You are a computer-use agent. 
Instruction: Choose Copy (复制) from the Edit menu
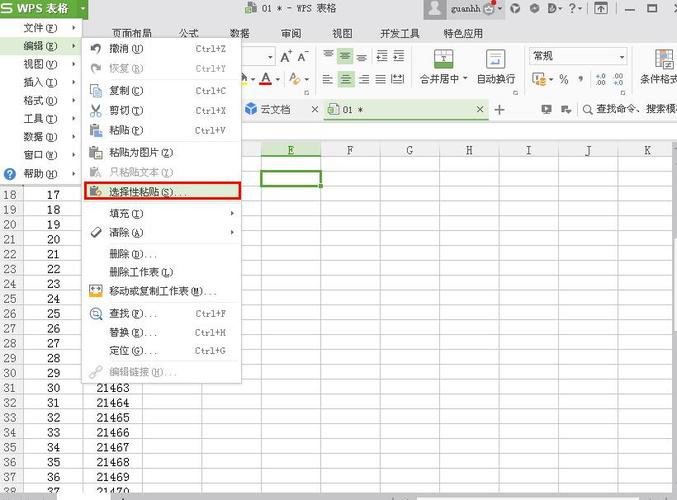point(161,91)
